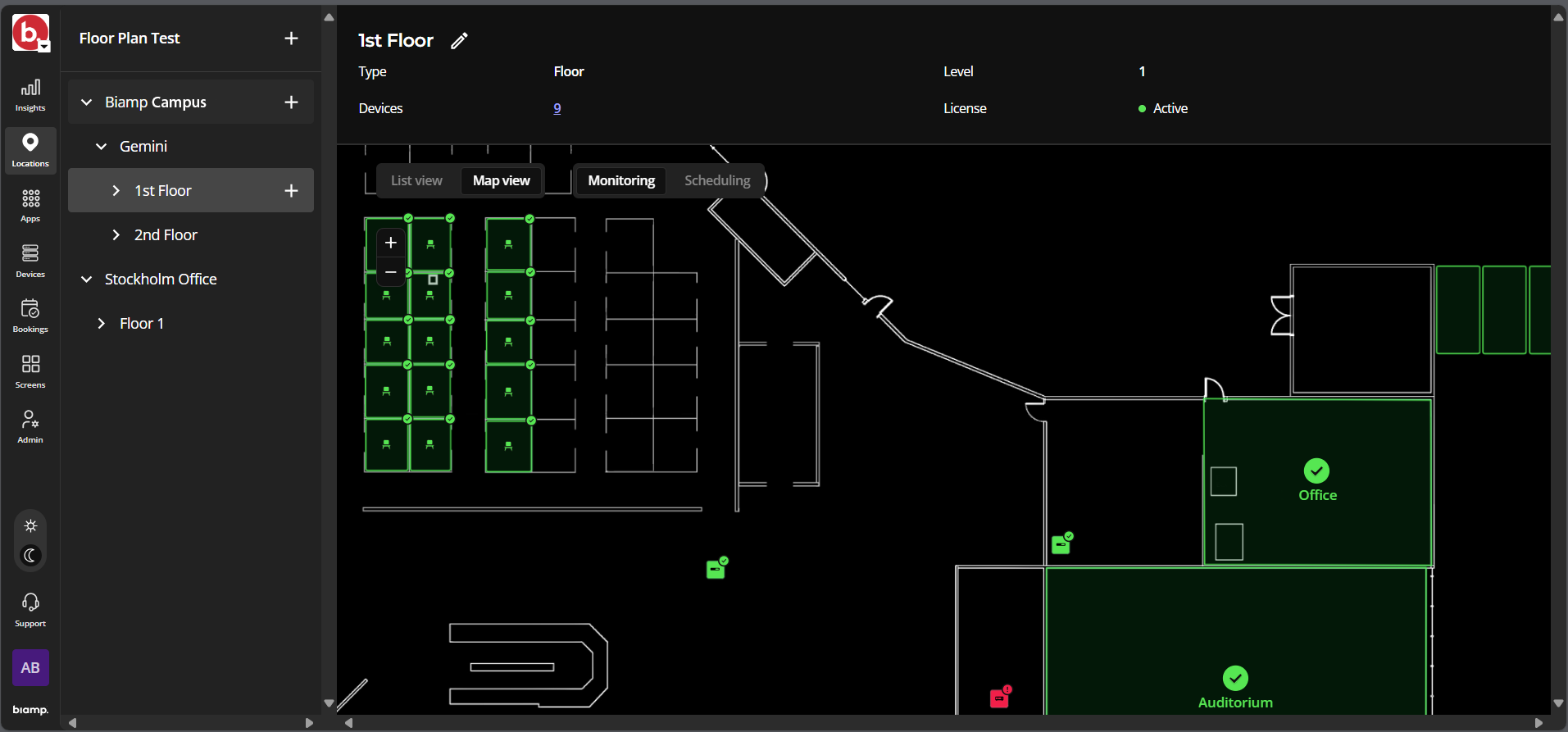This screenshot has width=1568, height=732.
Task: Zoom out on the floor map
Action: click(391, 272)
